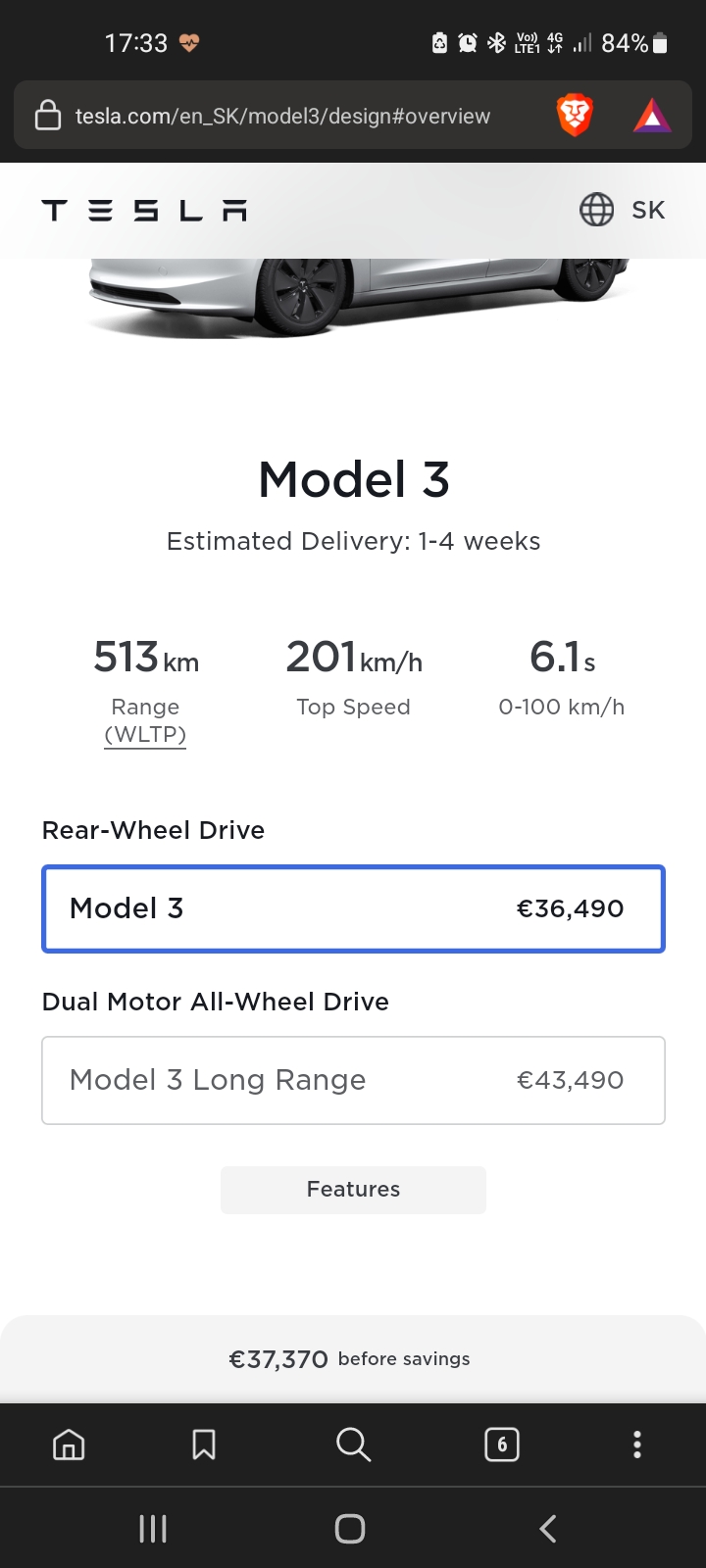Click the Tesla logo
The height and width of the screenshot is (1568, 706).
coord(144,210)
